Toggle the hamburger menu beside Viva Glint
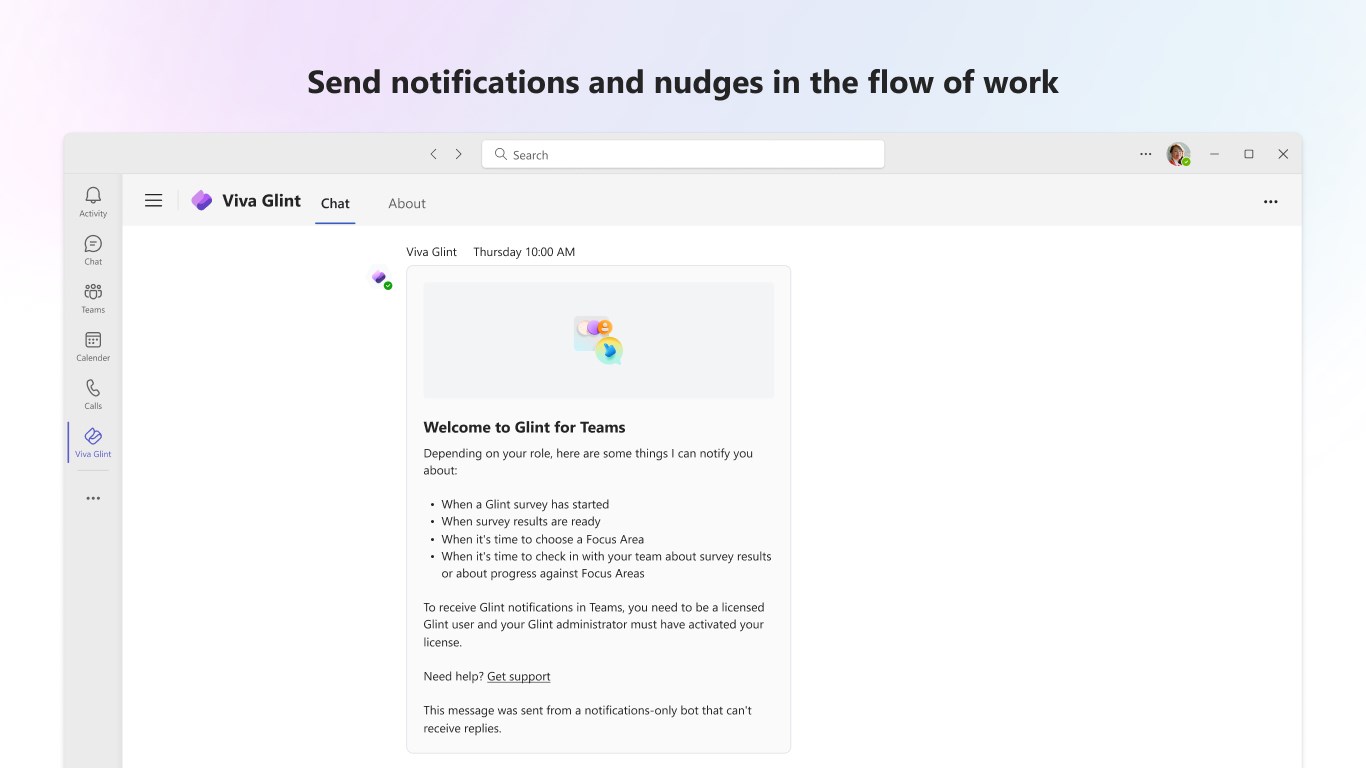Screen dimensions: 1366x768 (x=153, y=201)
